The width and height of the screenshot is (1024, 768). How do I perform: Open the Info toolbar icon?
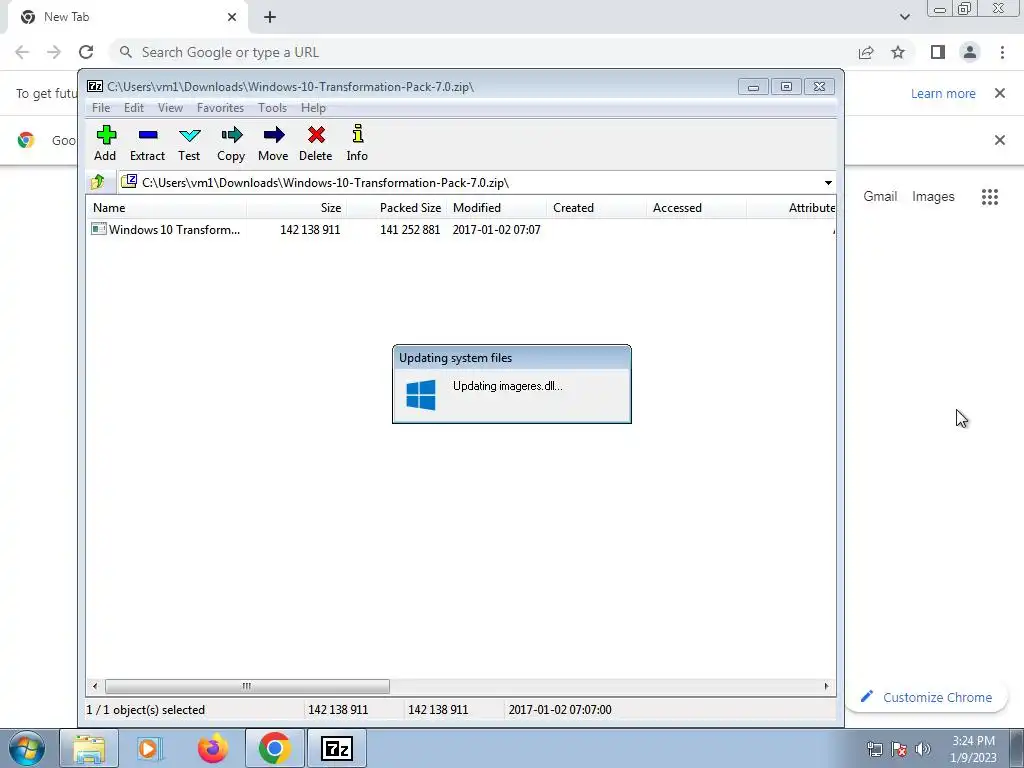pyautogui.click(x=357, y=143)
